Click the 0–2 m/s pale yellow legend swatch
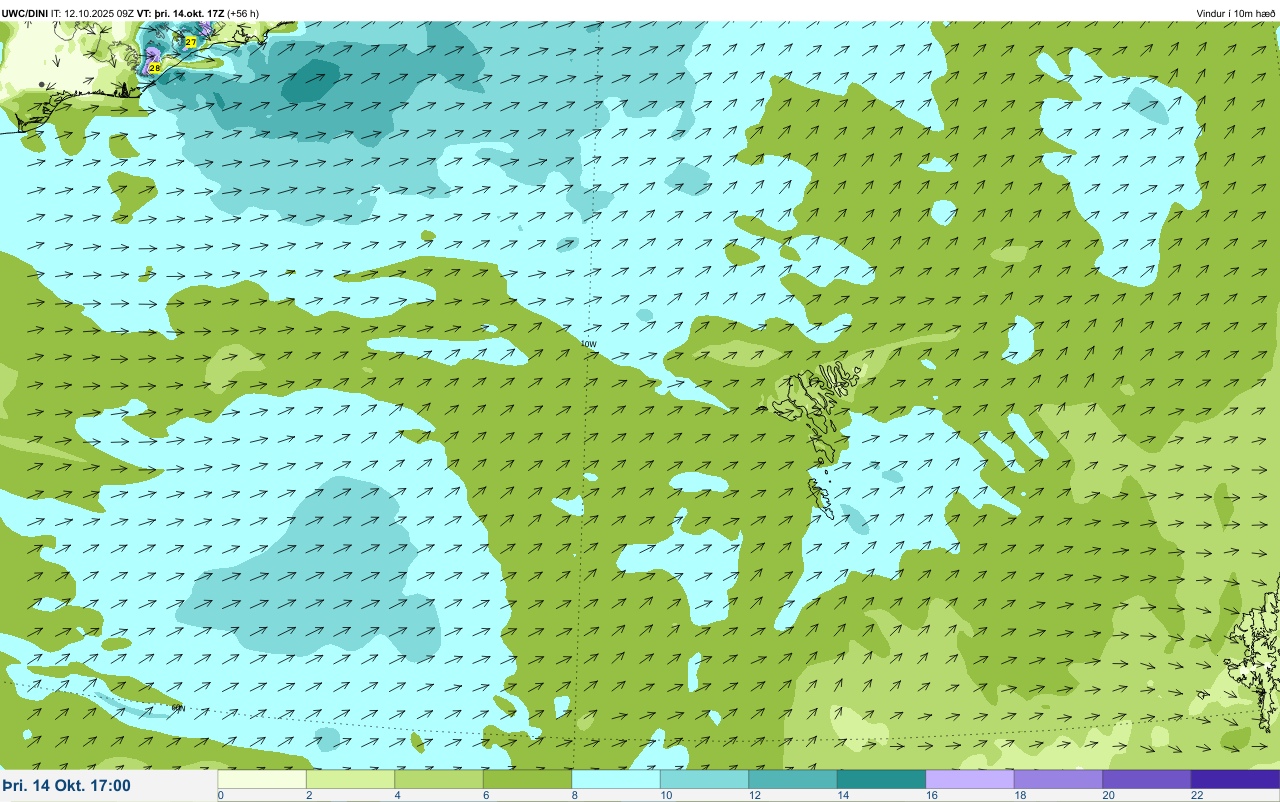Viewport: 1280px width, 802px height. click(262, 779)
